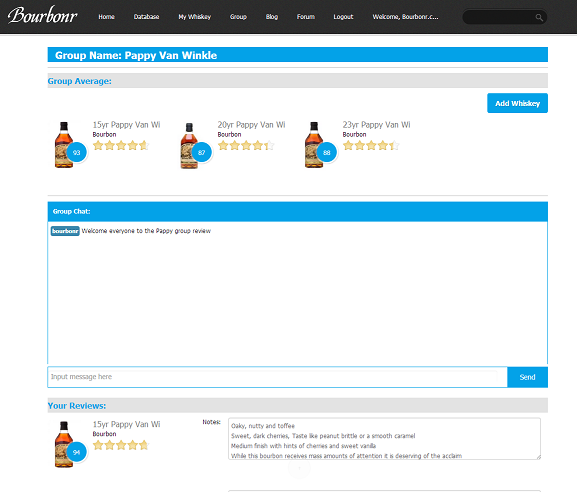Click the top navigation search box
The width and height of the screenshot is (577, 492).
[504, 17]
